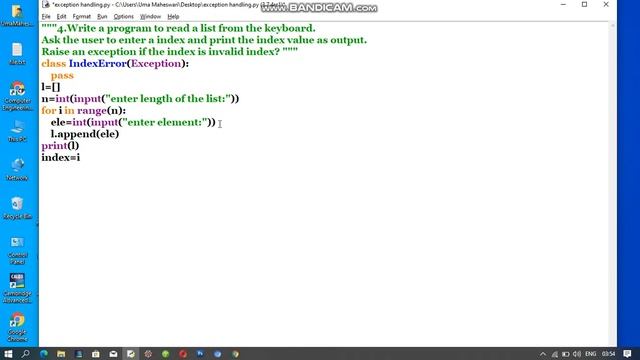Click the red Bandicam recorder taskbar icon
Viewport: 640px width, 360px height.
pos(183,353)
